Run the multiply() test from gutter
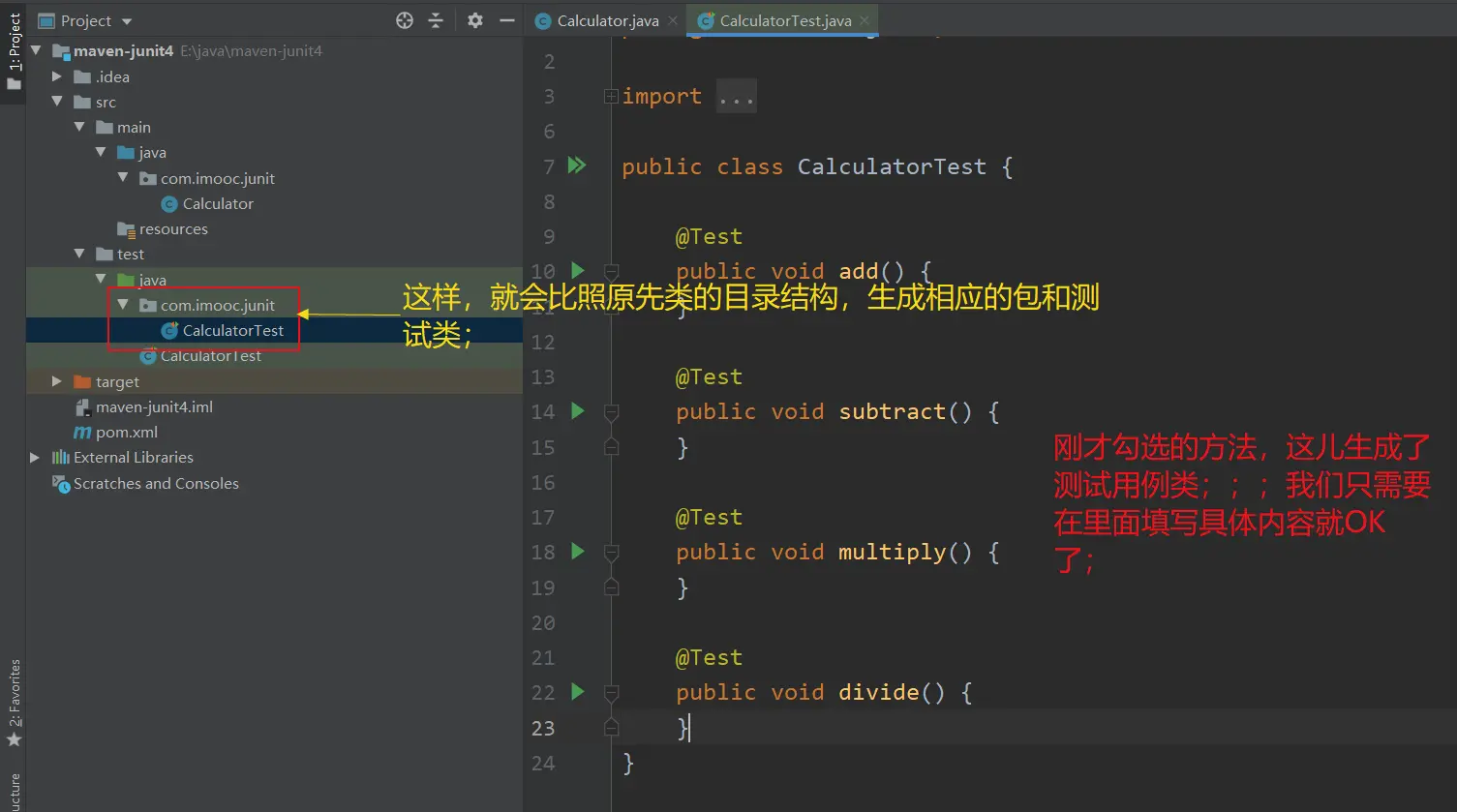Screen dimensions: 1457x812 pos(578,551)
